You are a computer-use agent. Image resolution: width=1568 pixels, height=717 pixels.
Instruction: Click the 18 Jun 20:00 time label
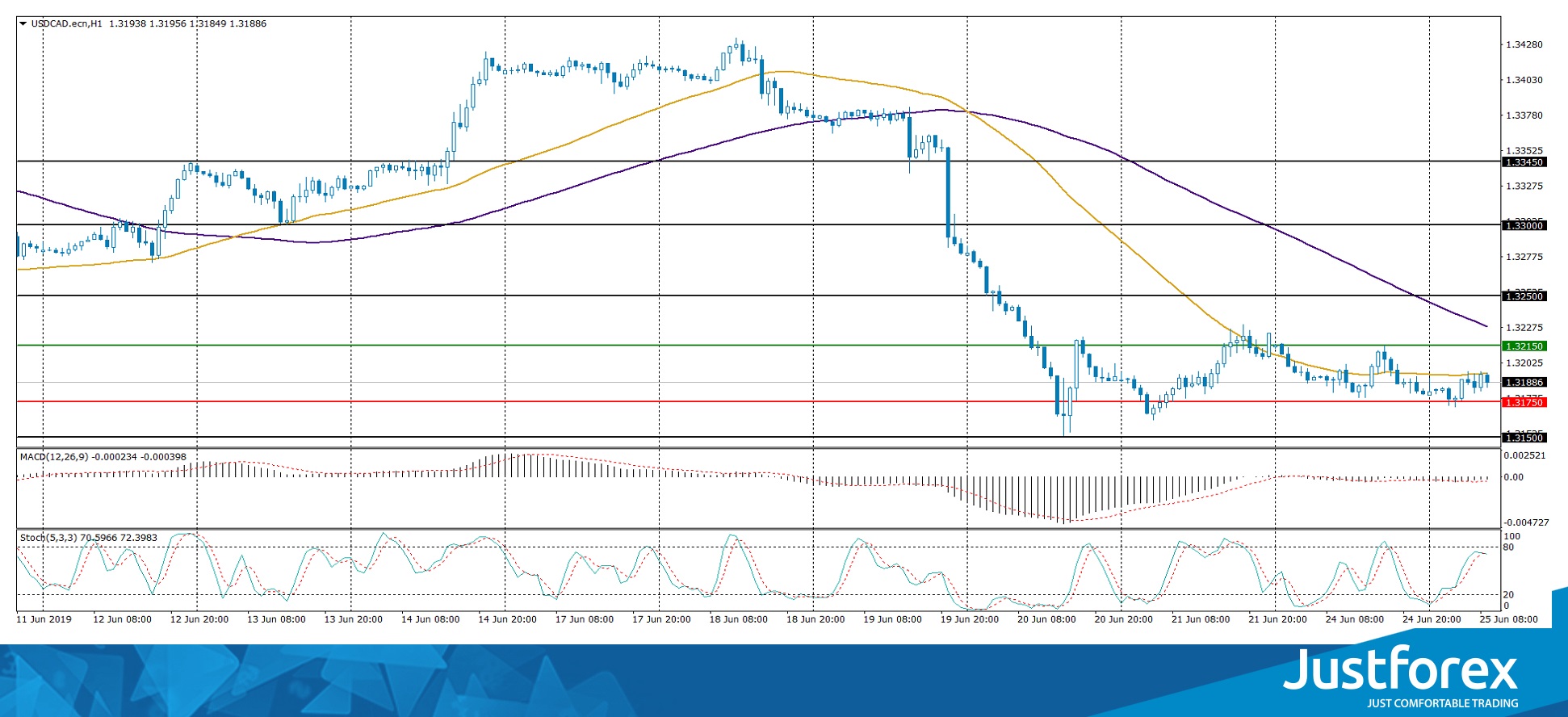coord(815,619)
